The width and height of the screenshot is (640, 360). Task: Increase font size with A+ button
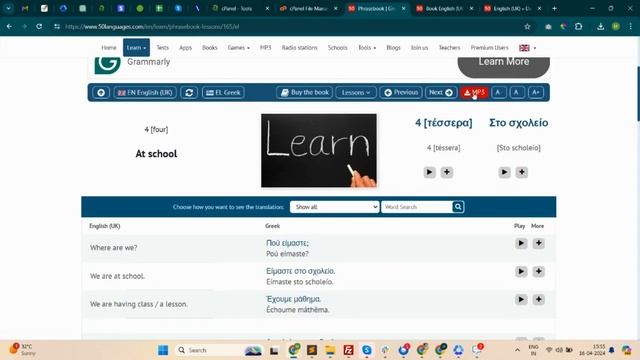pos(536,93)
